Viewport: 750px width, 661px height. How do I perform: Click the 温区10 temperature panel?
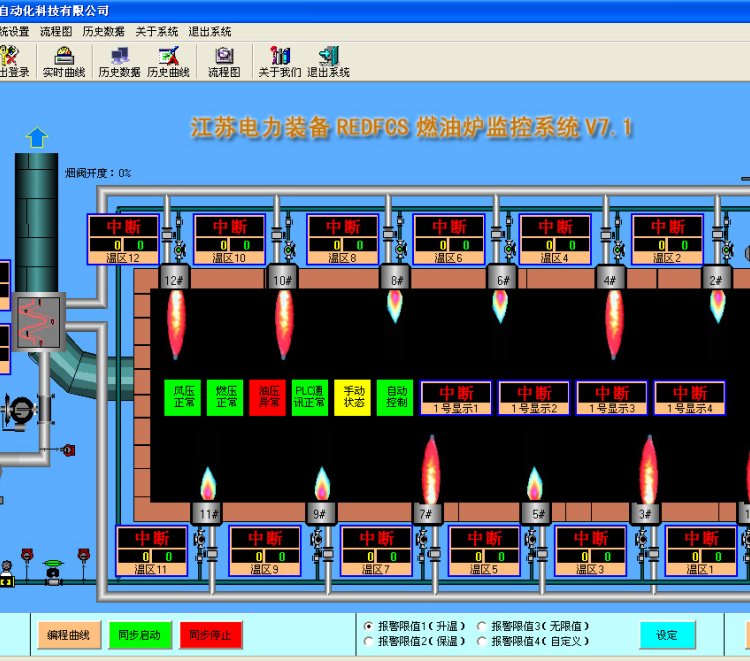tap(229, 239)
